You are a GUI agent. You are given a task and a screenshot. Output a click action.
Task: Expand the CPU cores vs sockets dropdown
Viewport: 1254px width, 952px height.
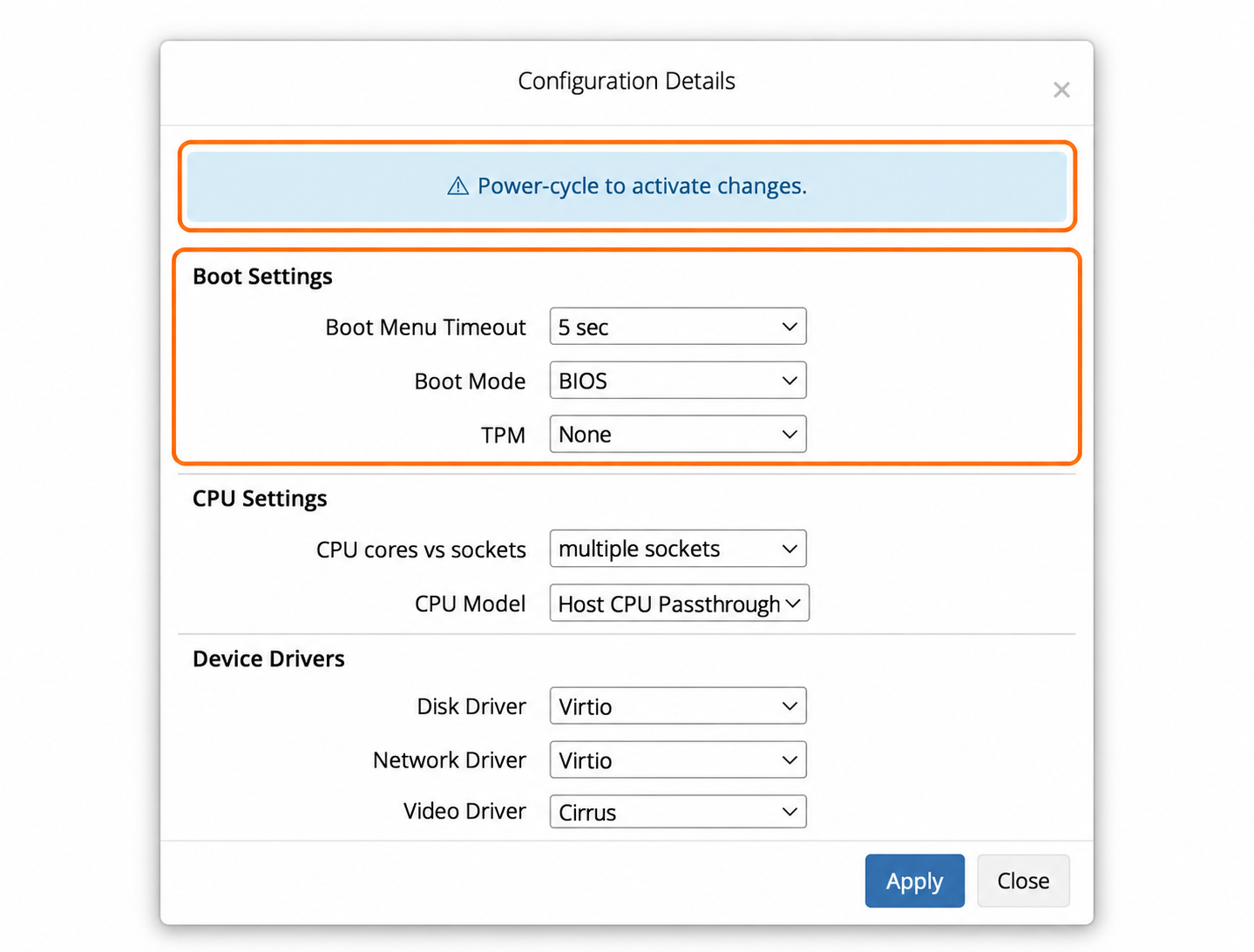[x=678, y=549]
